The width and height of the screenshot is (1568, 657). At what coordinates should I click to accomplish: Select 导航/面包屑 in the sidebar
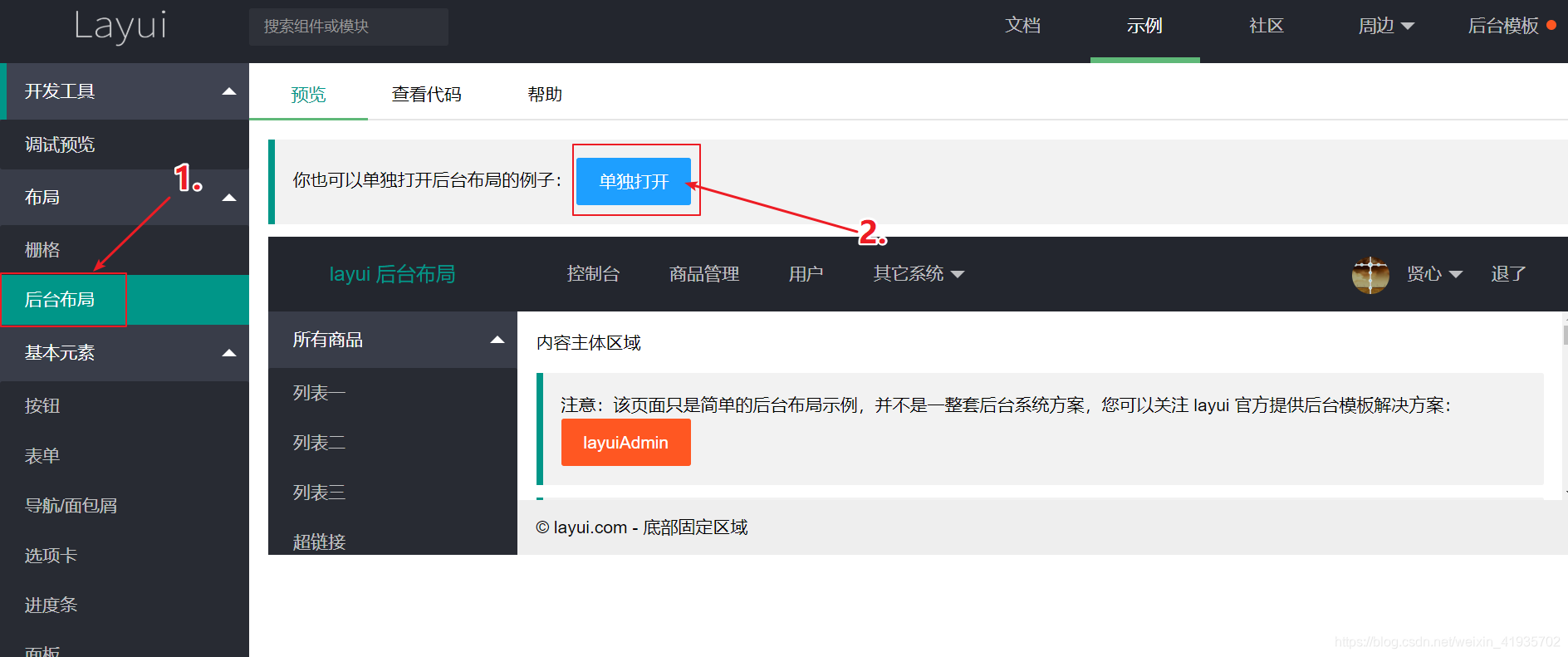coord(125,505)
